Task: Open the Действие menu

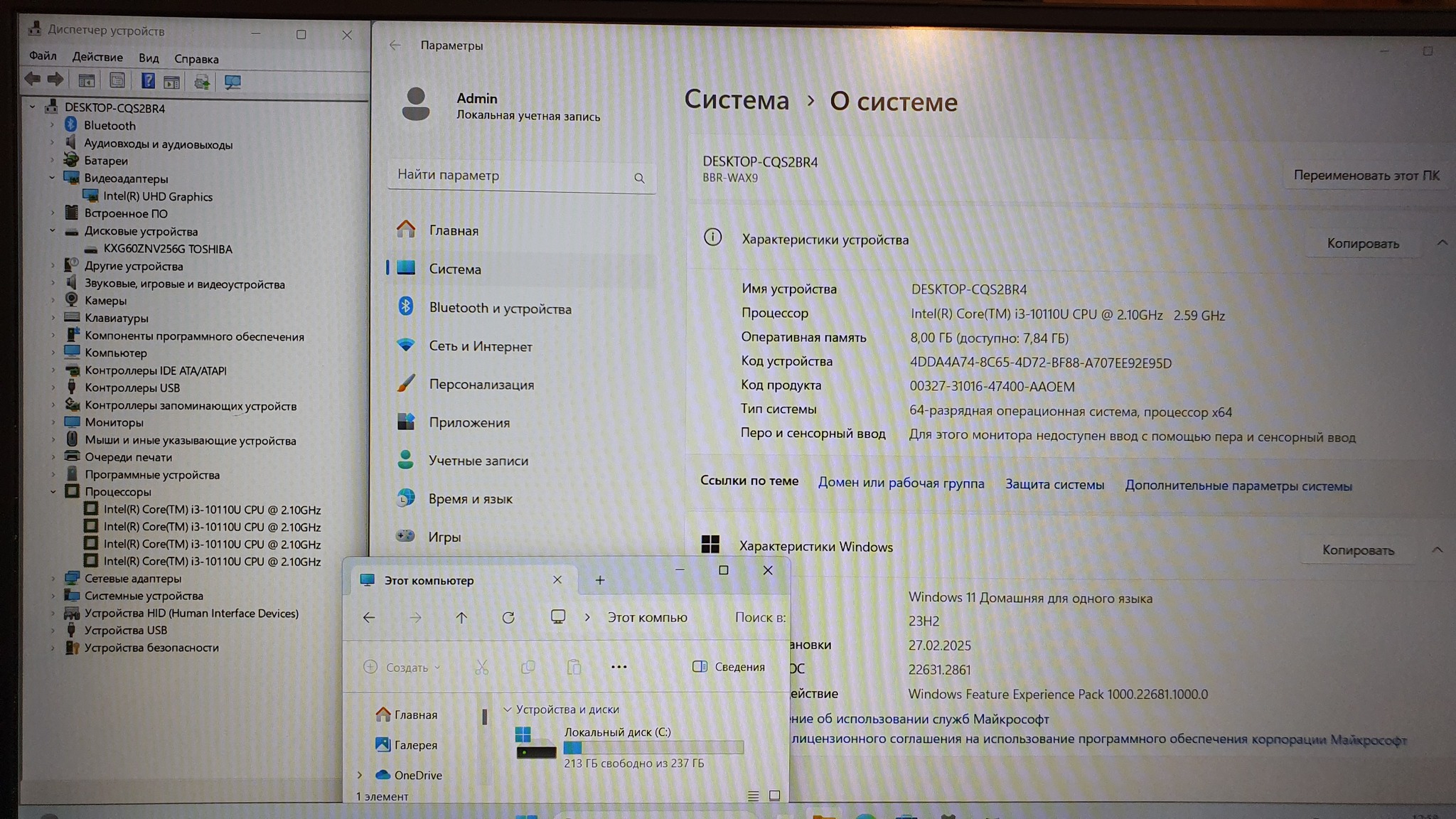Action: coord(97,57)
